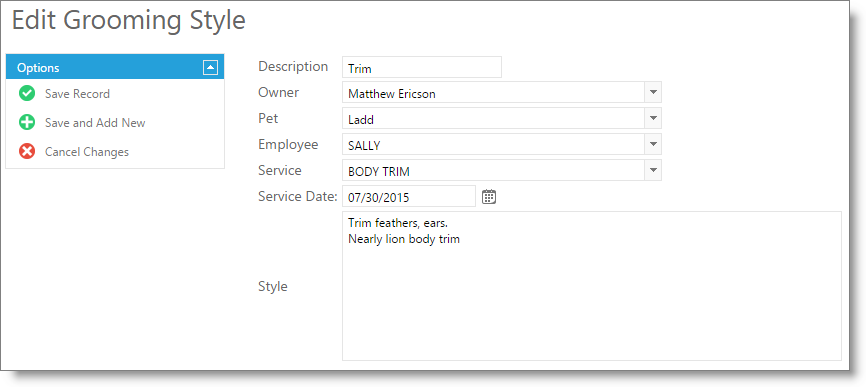Click the green Save Record checkmark icon

point(27,94)
